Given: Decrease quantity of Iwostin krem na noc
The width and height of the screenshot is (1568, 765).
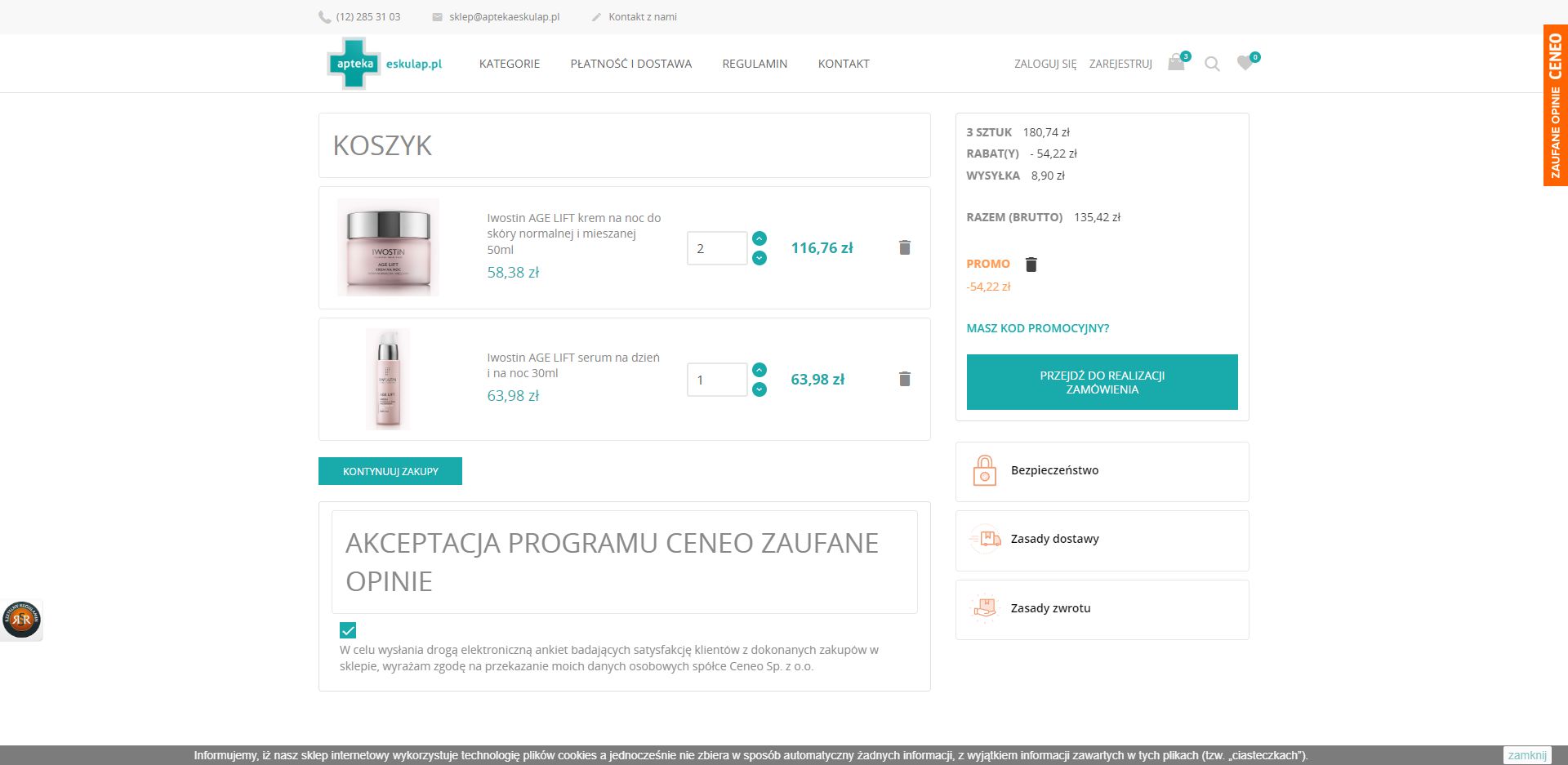Looking at the screenshot, I should pos(759,258).
